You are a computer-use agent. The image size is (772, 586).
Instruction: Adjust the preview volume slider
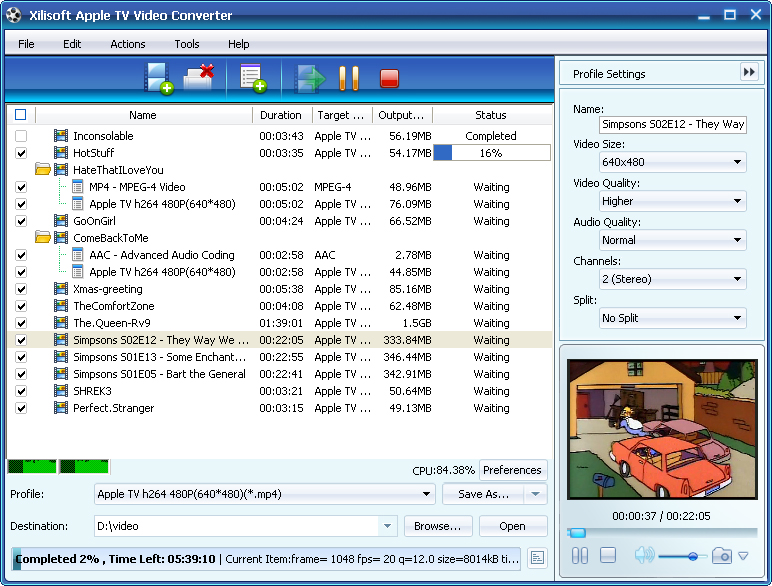click(x=682, y=556)
